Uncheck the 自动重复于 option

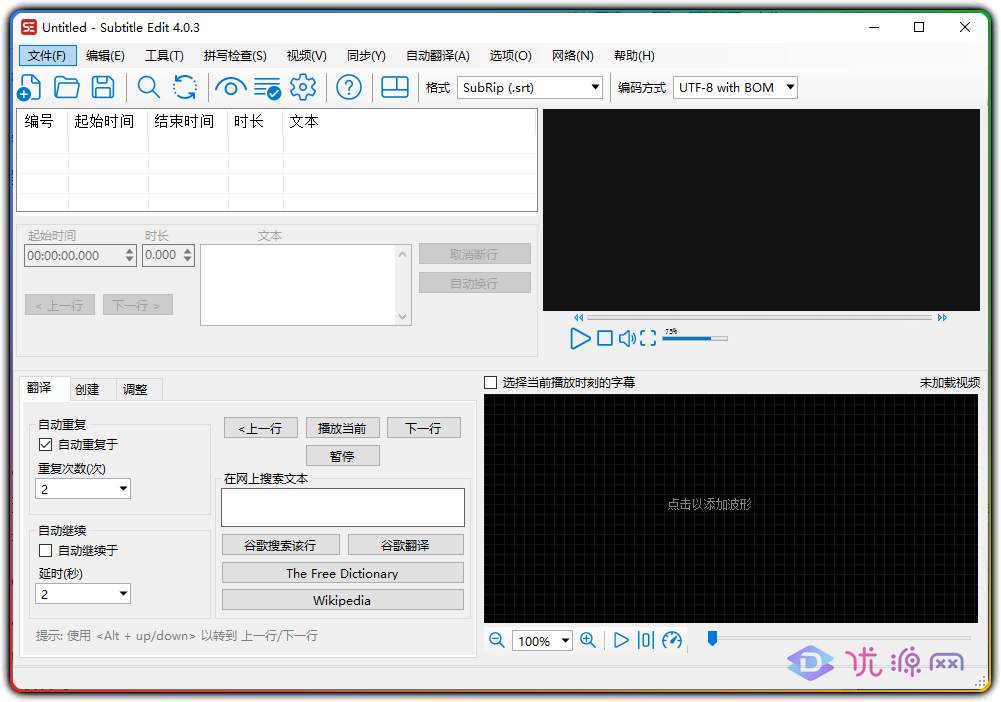click(45, 444)
